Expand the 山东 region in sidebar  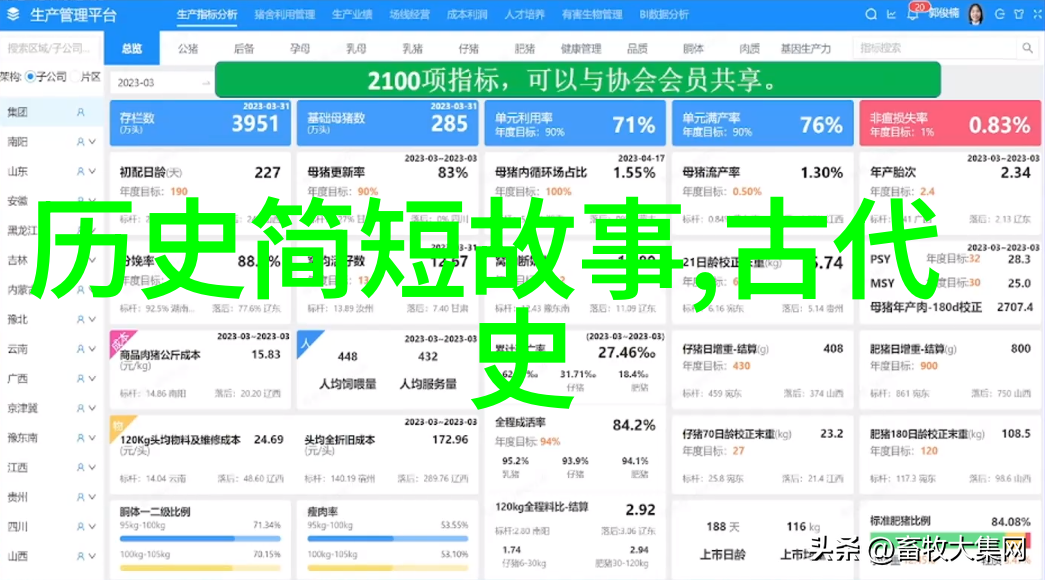click(92, 172)
